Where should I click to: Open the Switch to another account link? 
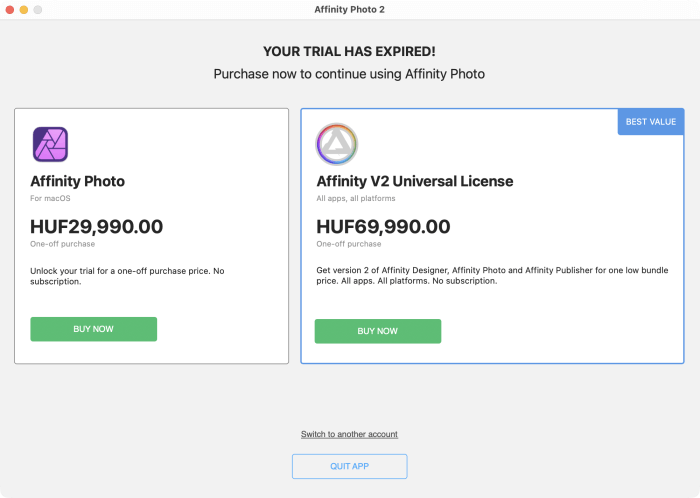coord(349,434)
